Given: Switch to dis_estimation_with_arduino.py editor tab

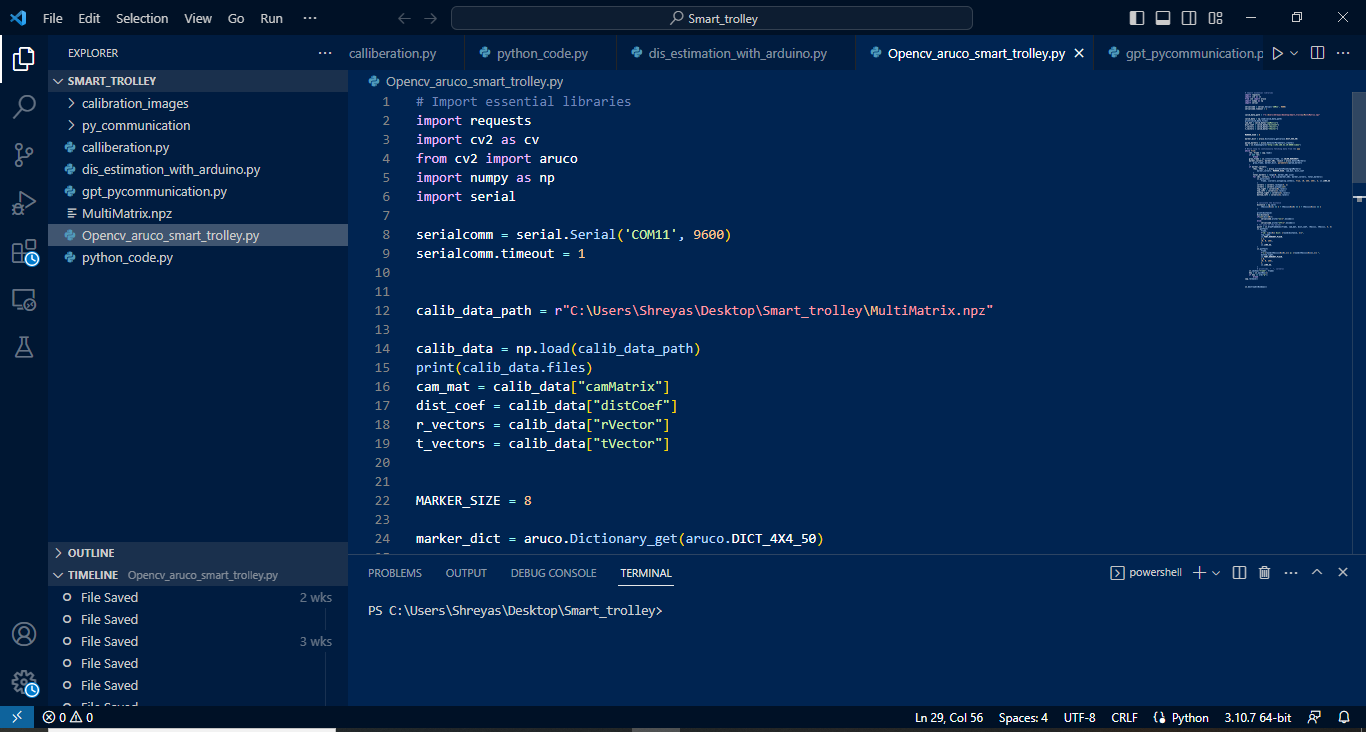Looking at the screenshot, I should 736,54.
